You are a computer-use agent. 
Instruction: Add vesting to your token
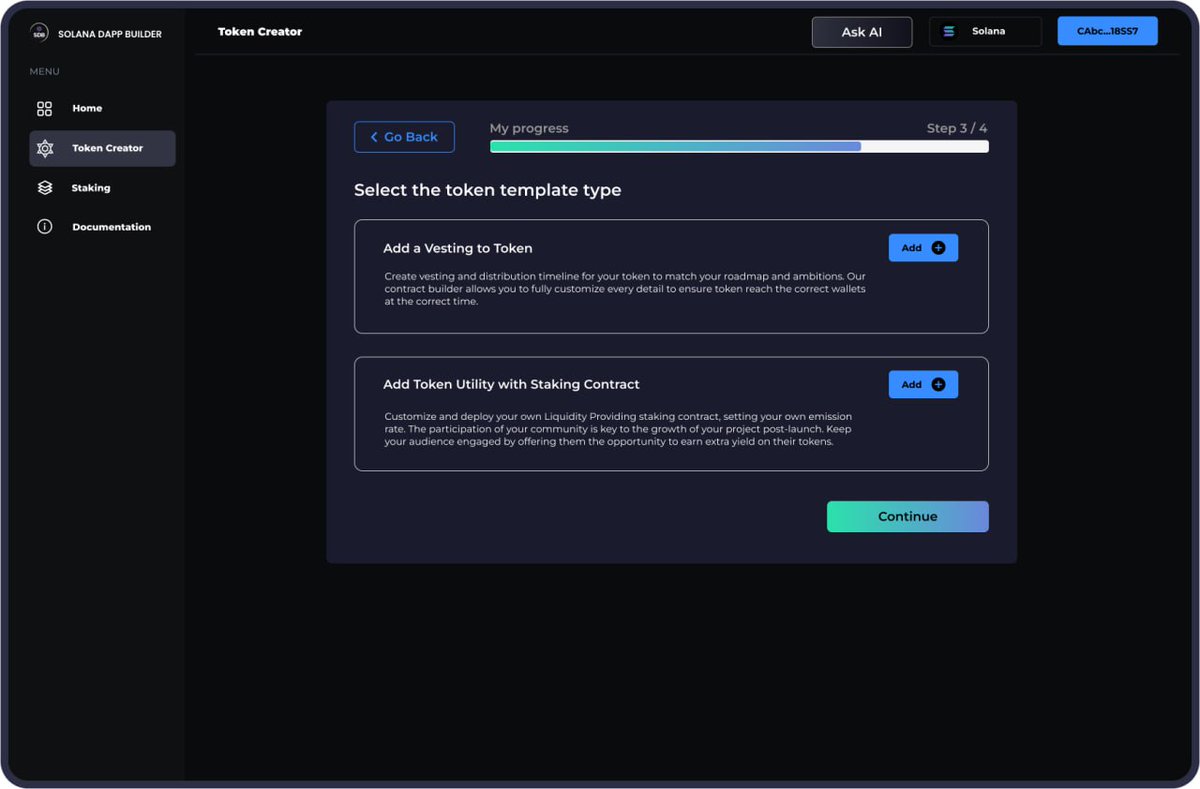coord(922,247)
